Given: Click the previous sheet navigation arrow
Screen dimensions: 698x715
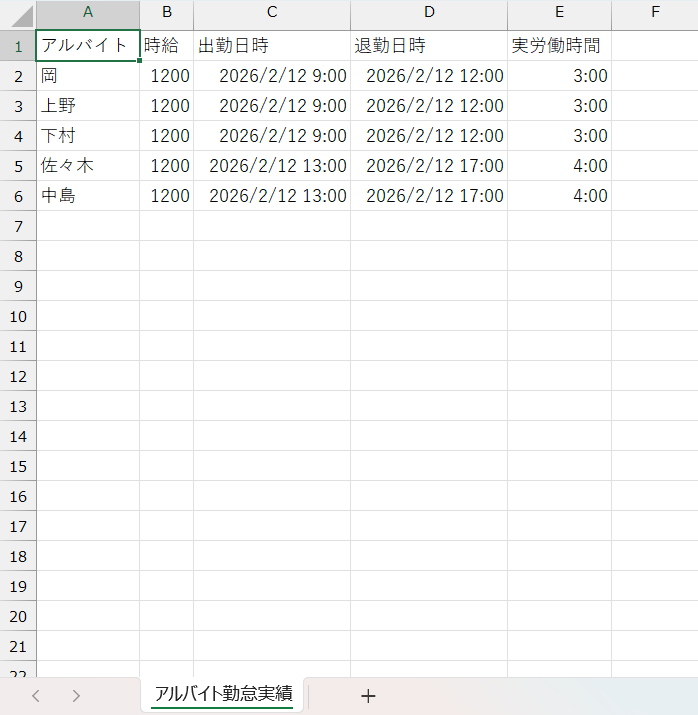Looking at the screenshot, I should (36, 696).
